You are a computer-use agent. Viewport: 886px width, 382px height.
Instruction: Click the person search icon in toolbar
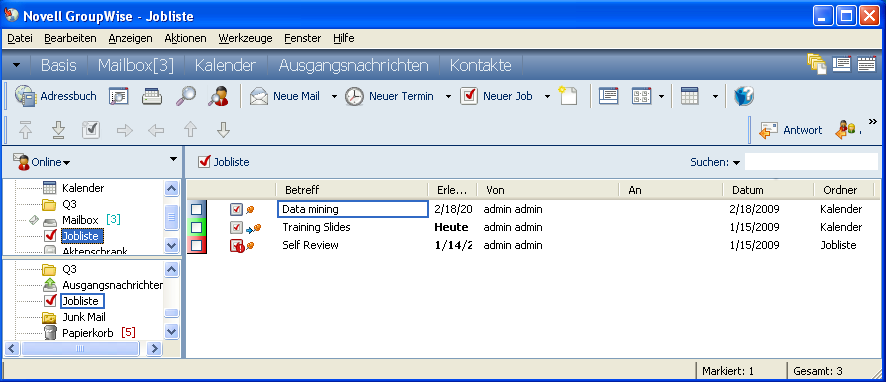218,96
